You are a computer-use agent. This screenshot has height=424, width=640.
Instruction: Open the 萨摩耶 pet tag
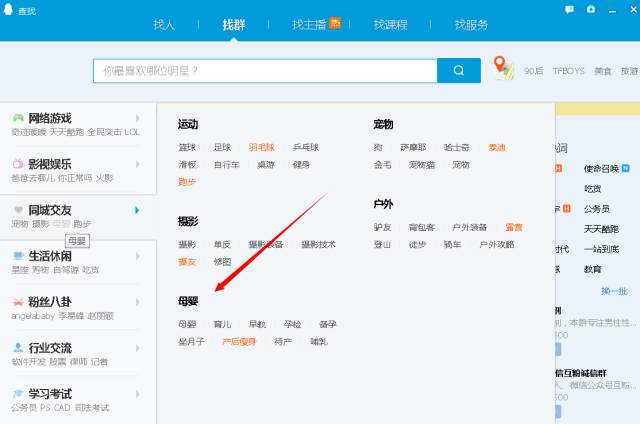413,147
